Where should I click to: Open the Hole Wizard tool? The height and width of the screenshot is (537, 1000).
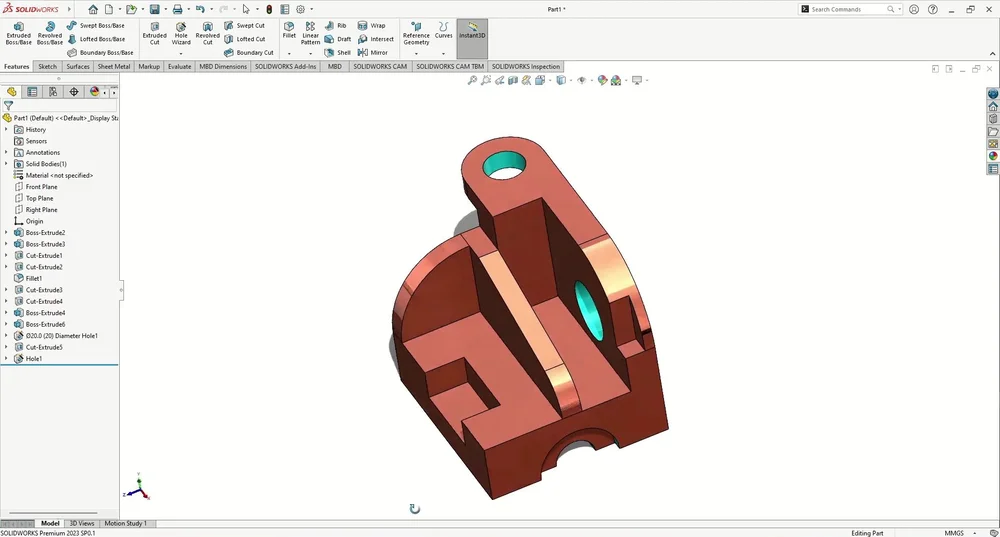[x=181, y=32]
